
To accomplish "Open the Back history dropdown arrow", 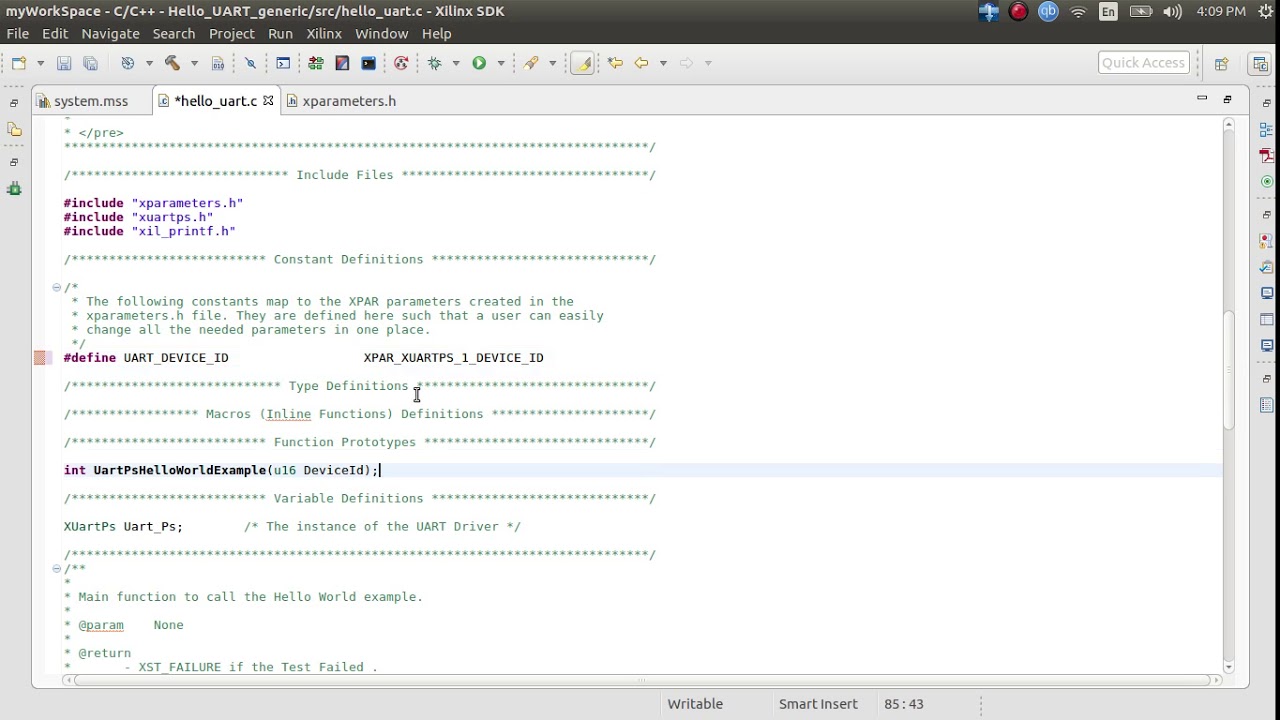I will pos(662,63).
